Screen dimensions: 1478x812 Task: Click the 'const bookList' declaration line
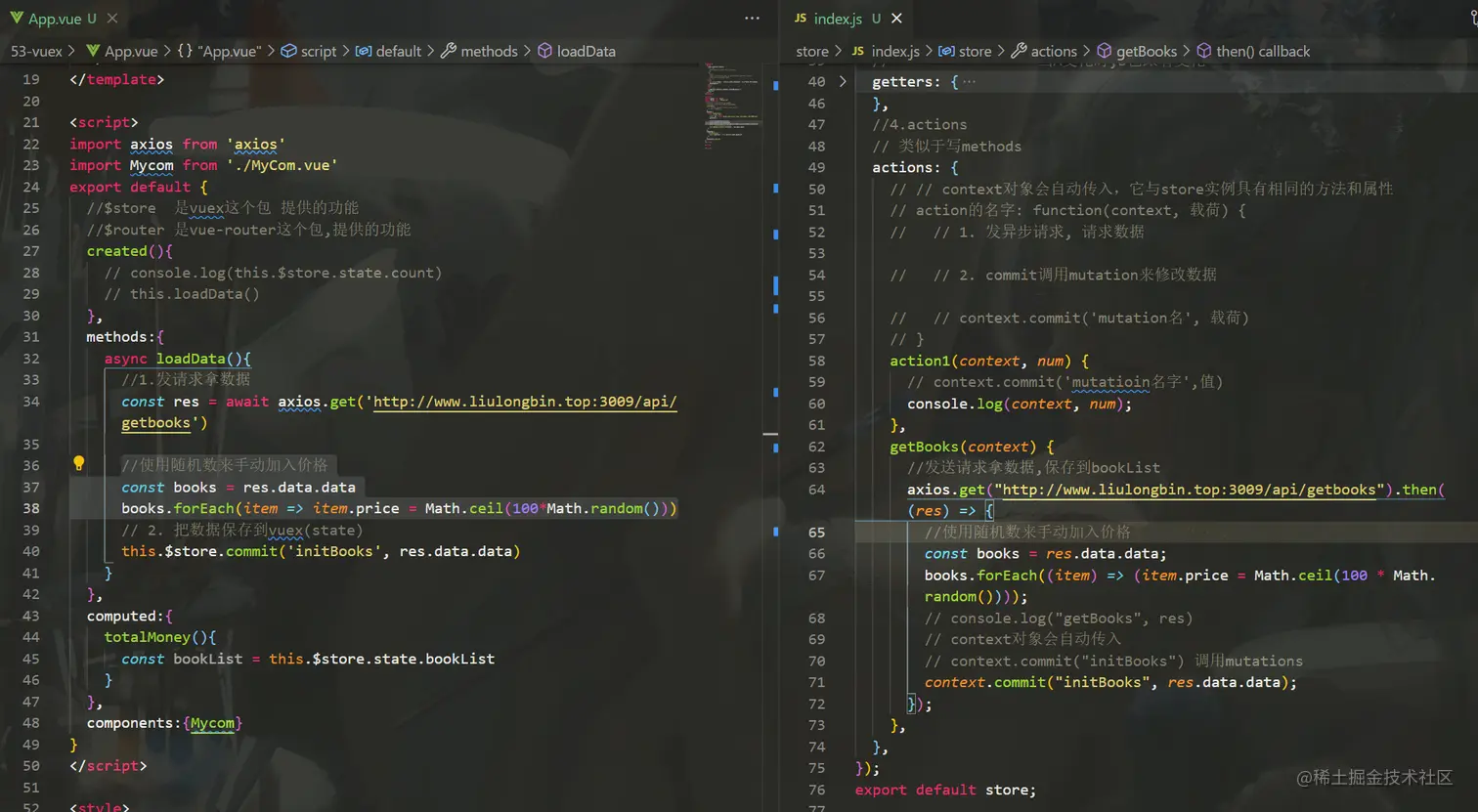pos(308,659)
